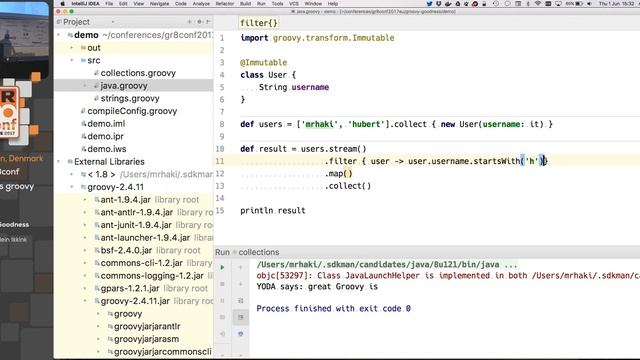The height and width of the screenshot is (360, 640).
Task: Select demo.ipr file
Action: 105,136
